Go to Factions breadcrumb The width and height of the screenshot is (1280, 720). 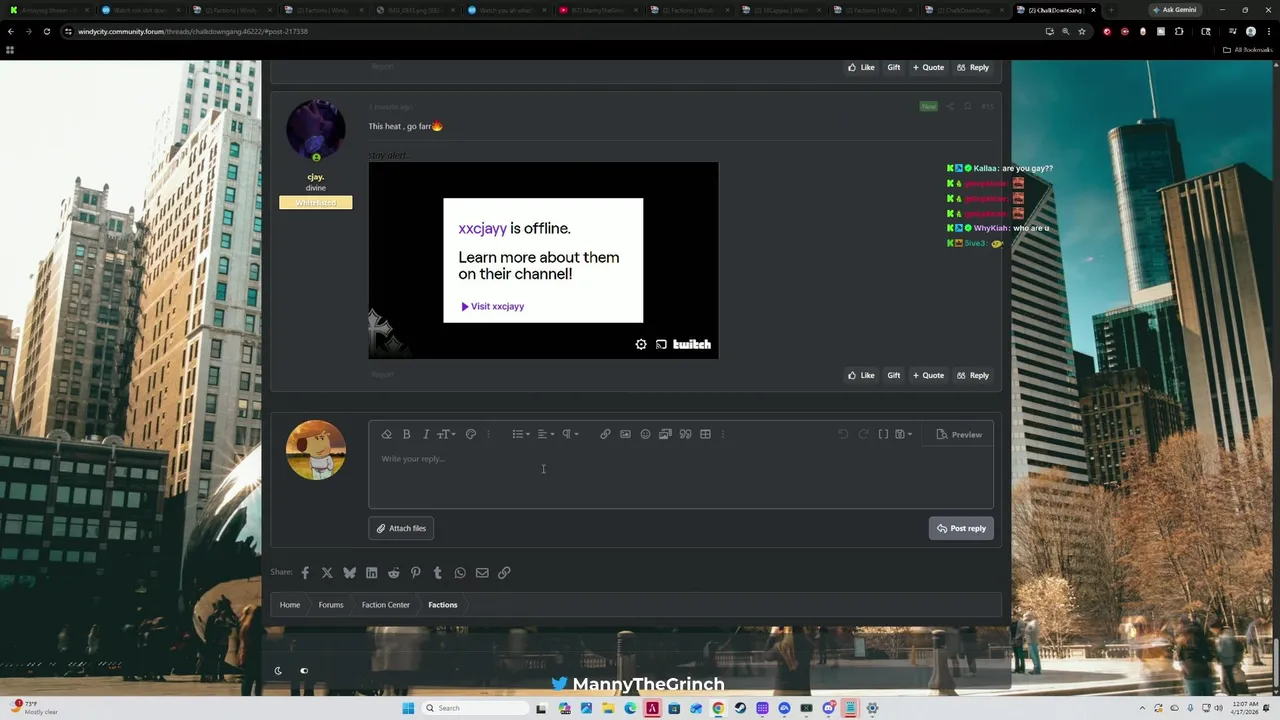tap(443, 605)
